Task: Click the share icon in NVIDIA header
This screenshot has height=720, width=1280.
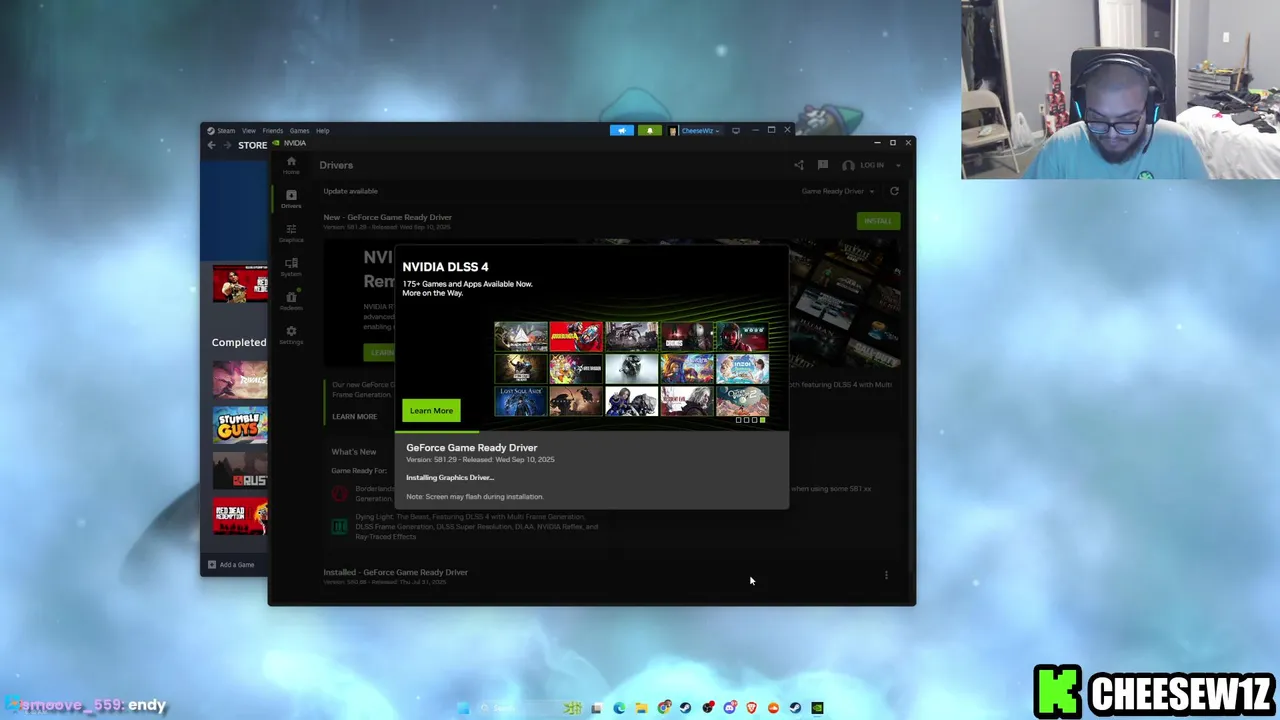Action: pyautogui.click(x=799, y=165)
